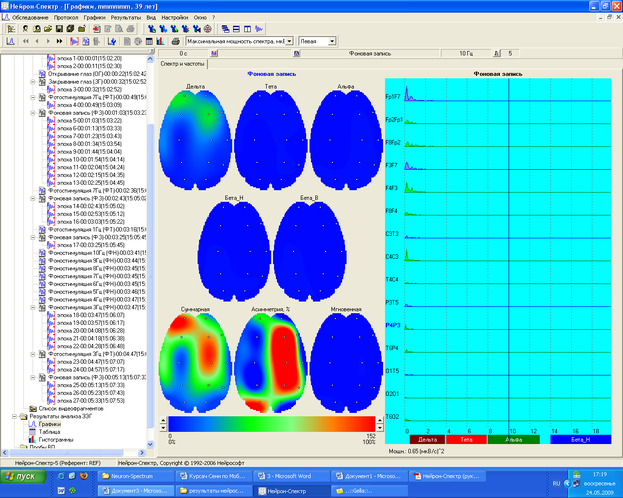Select Таблица in results tree
Screen dimensions: 623x498
49,432
